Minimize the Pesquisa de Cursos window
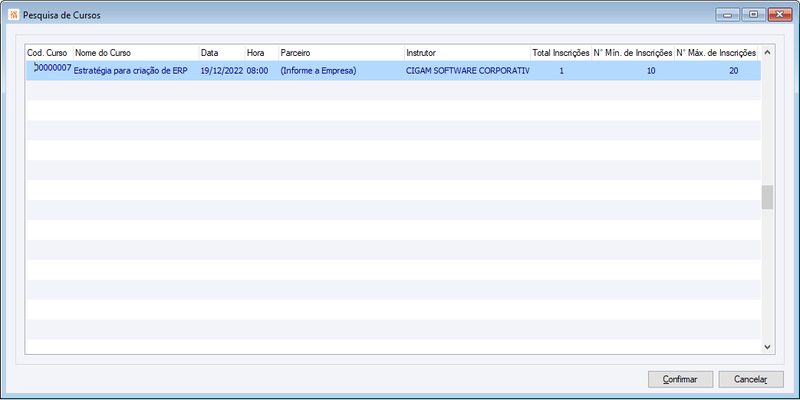Image resolution: width=800 pixels, height=400 pixels. point(727,15)
